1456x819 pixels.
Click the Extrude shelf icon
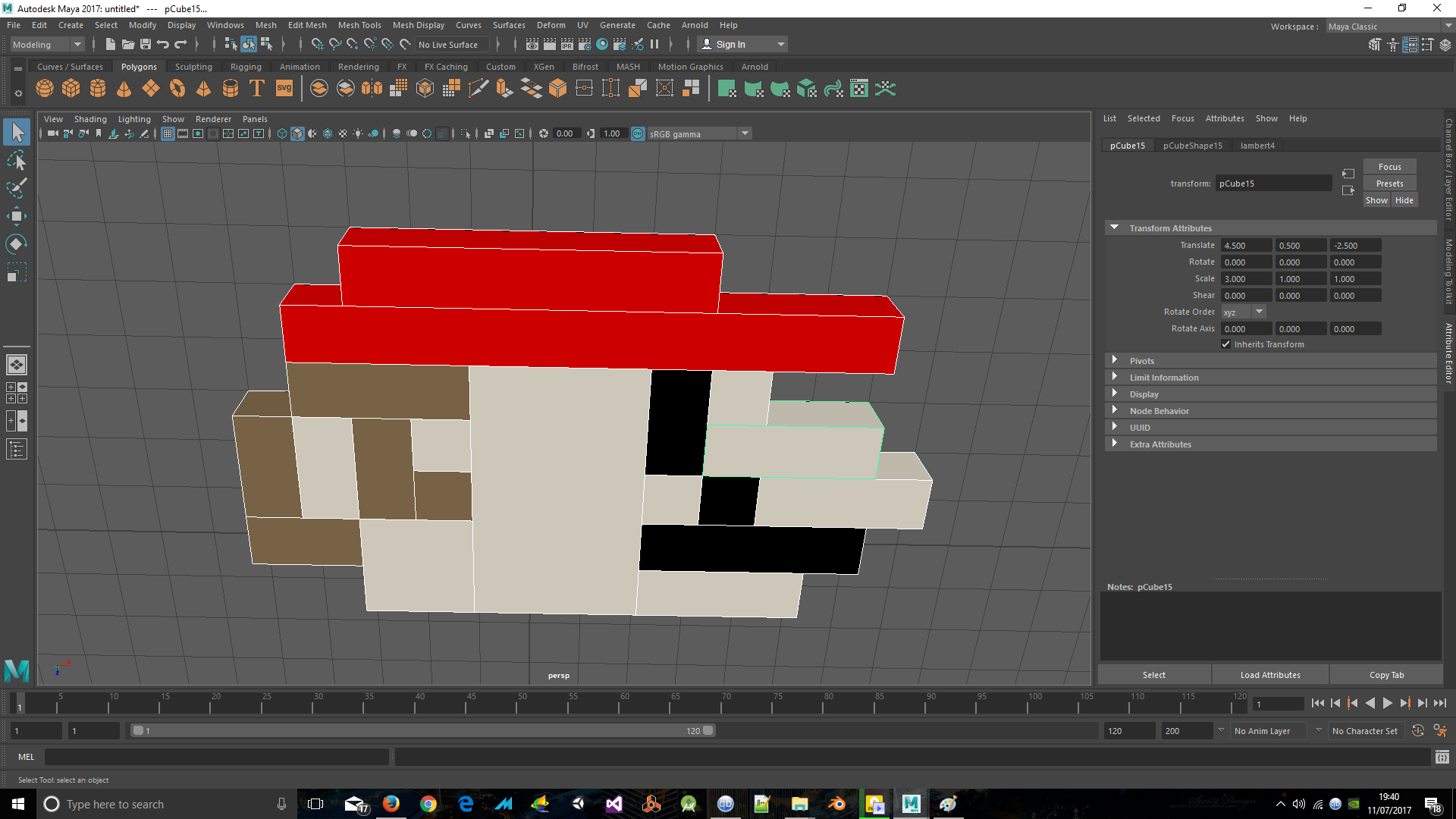pos(504,89)
